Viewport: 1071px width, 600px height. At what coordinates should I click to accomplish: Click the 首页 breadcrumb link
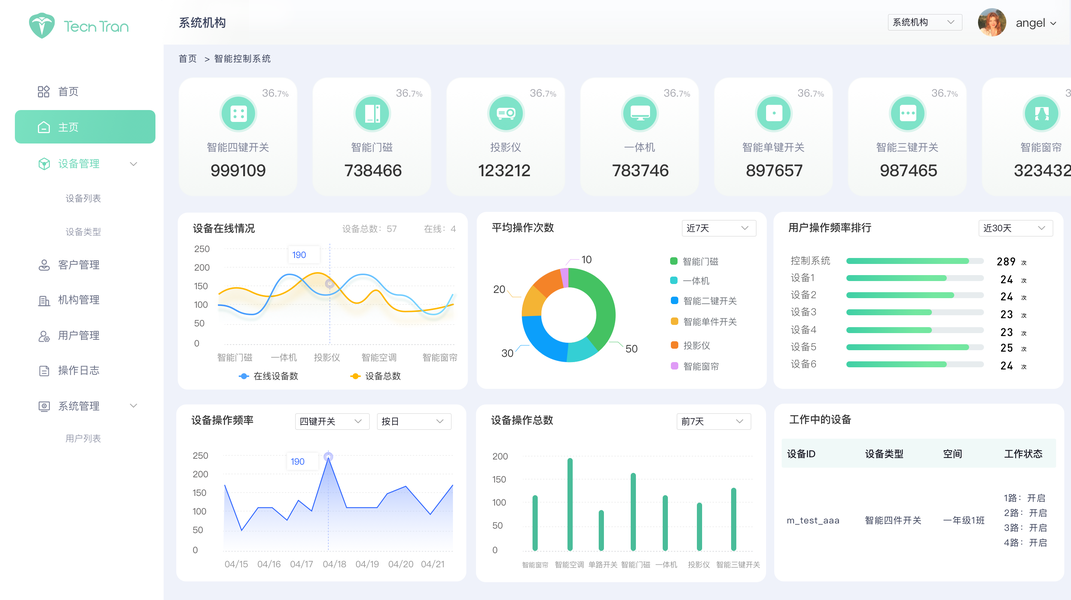coord(188,59)
